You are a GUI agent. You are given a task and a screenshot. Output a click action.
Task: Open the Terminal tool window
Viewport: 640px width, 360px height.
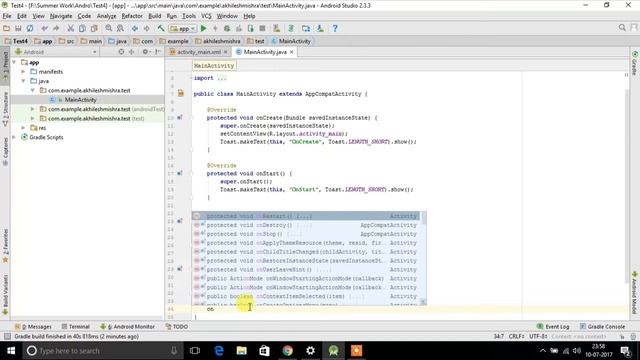76,327
